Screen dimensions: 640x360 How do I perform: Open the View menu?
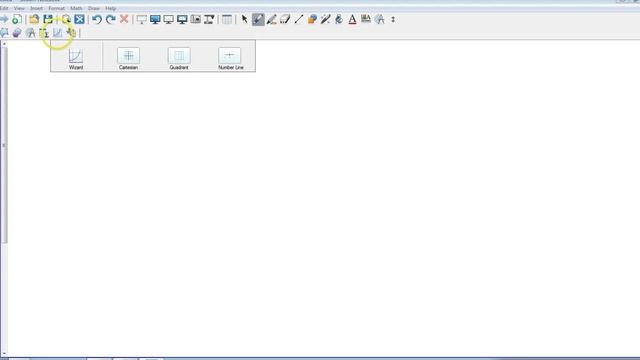19,8
